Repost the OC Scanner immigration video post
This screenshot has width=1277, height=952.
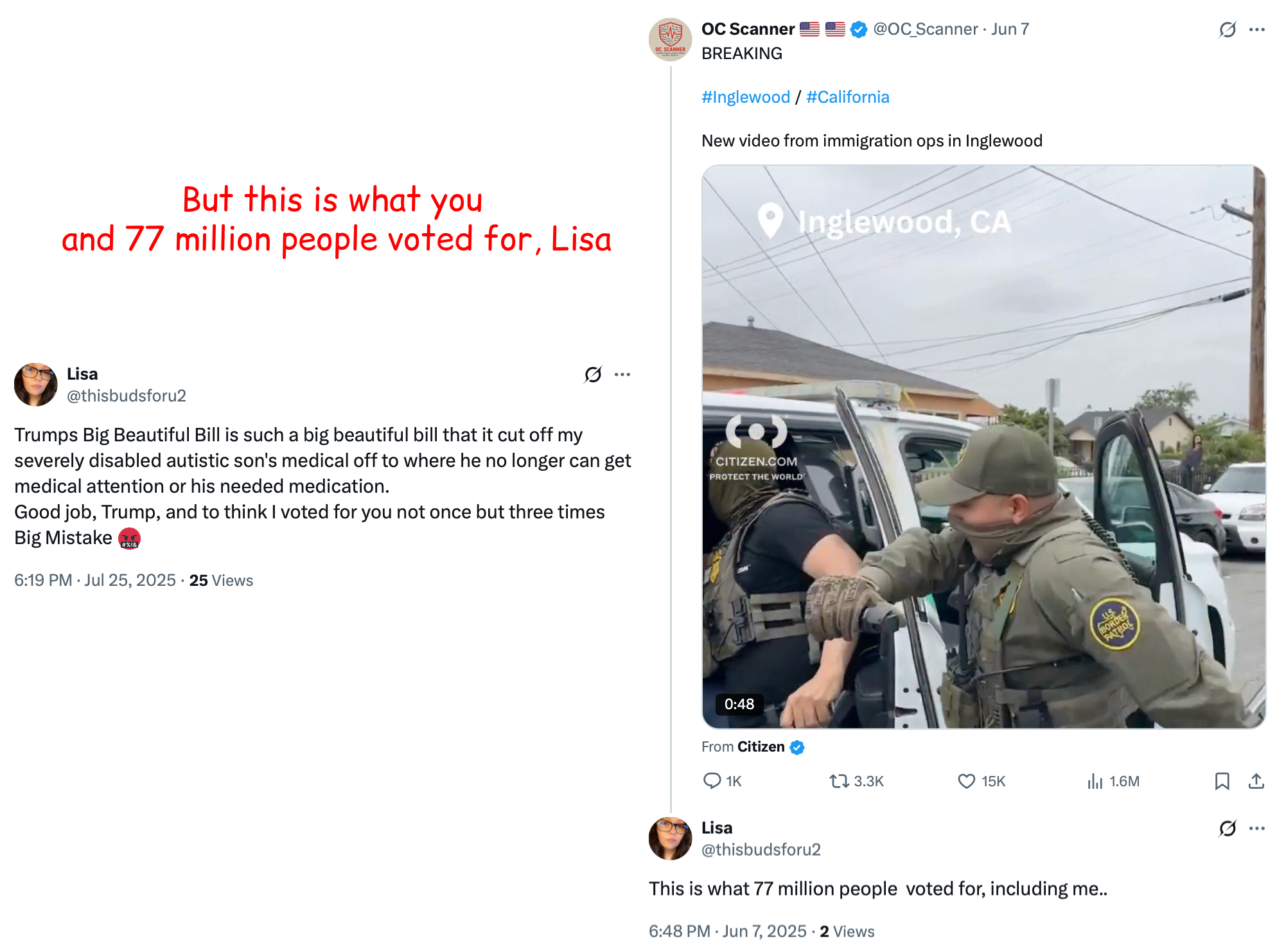839,781
